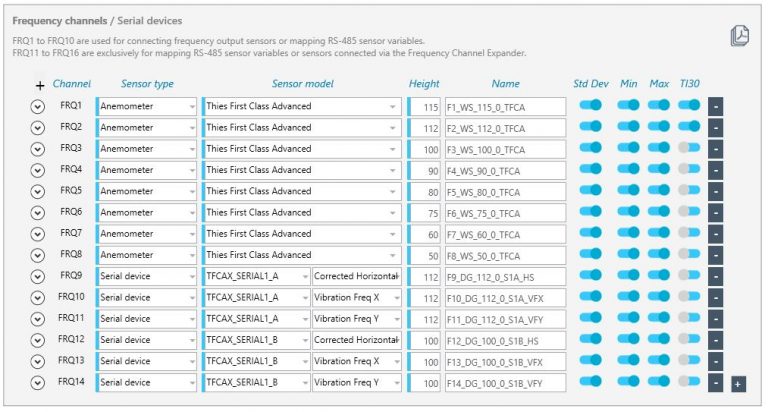Disable Std Dev toggle for FRQ6
This screenshot has height=412, width=768.
coord(591,212)
